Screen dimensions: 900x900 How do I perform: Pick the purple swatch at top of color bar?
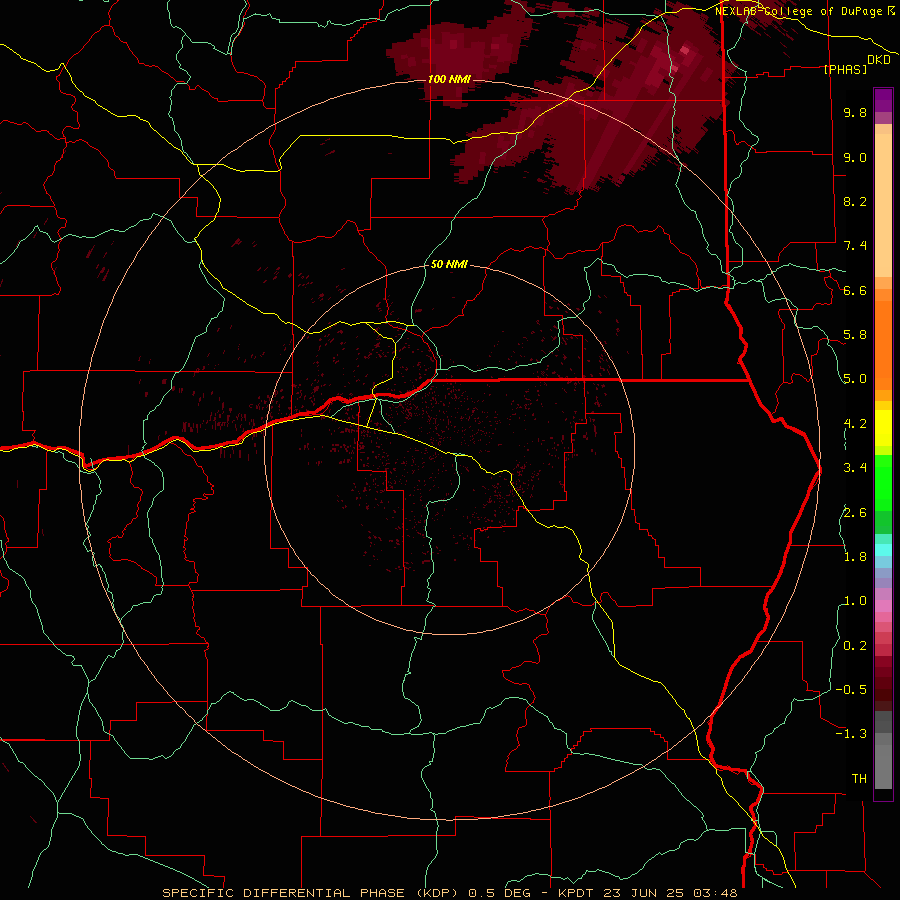tap(883, 100)
